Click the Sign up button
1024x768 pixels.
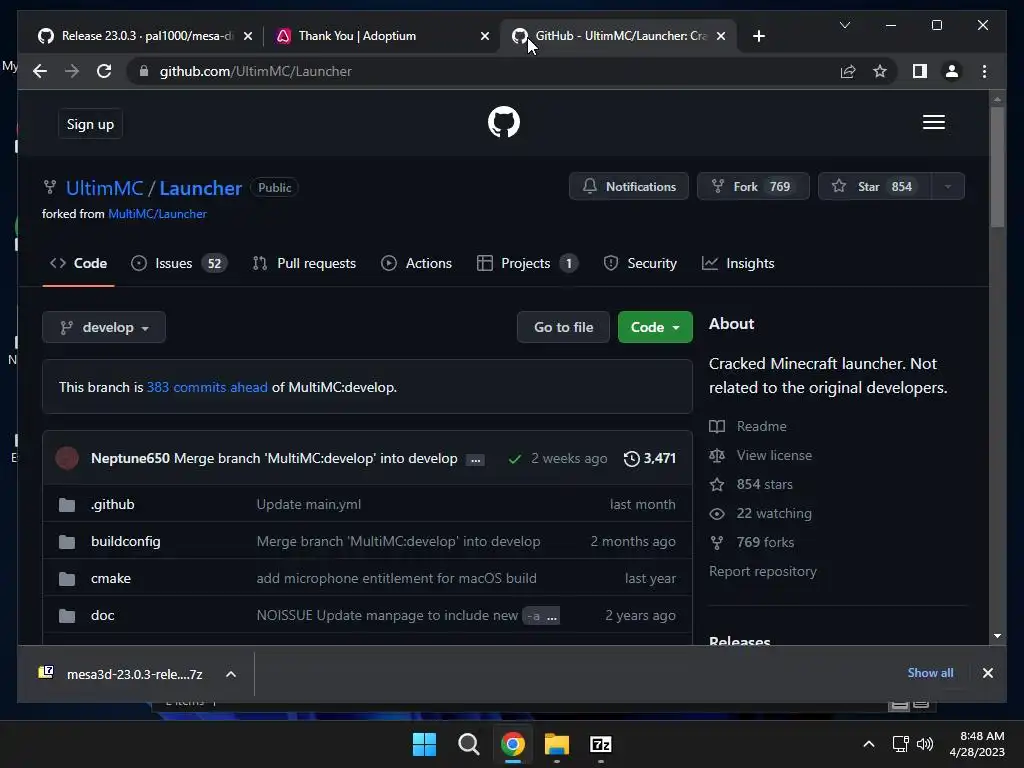coord(90,124)
